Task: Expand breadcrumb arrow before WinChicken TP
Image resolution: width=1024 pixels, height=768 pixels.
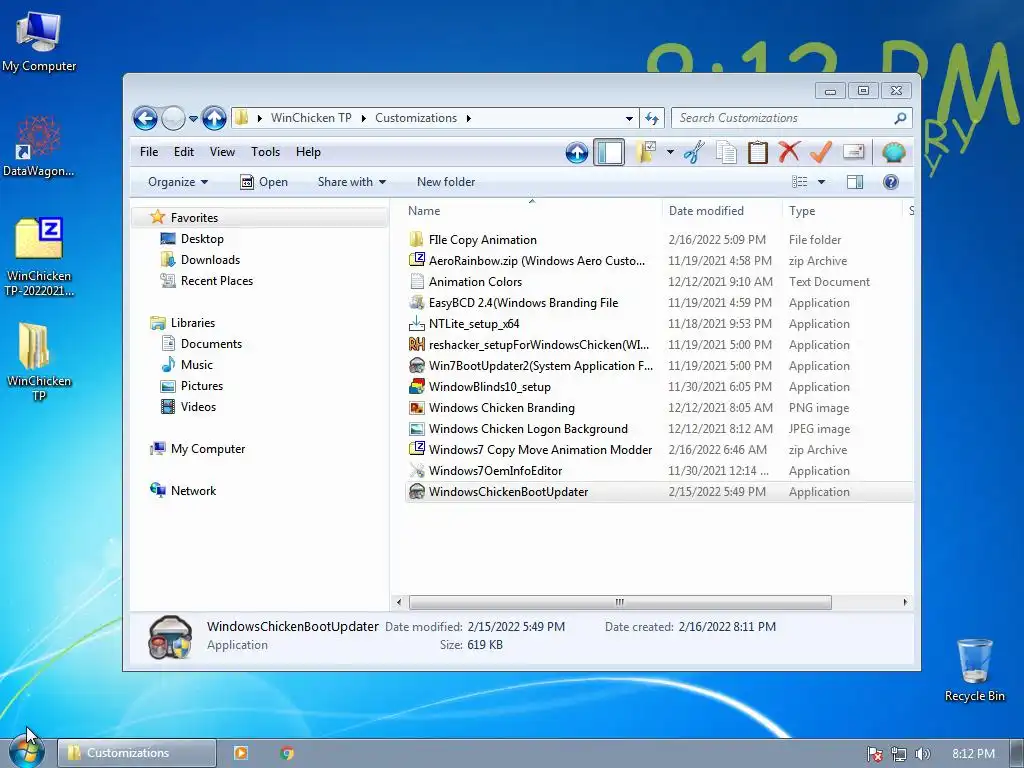Action: [259, 118]
